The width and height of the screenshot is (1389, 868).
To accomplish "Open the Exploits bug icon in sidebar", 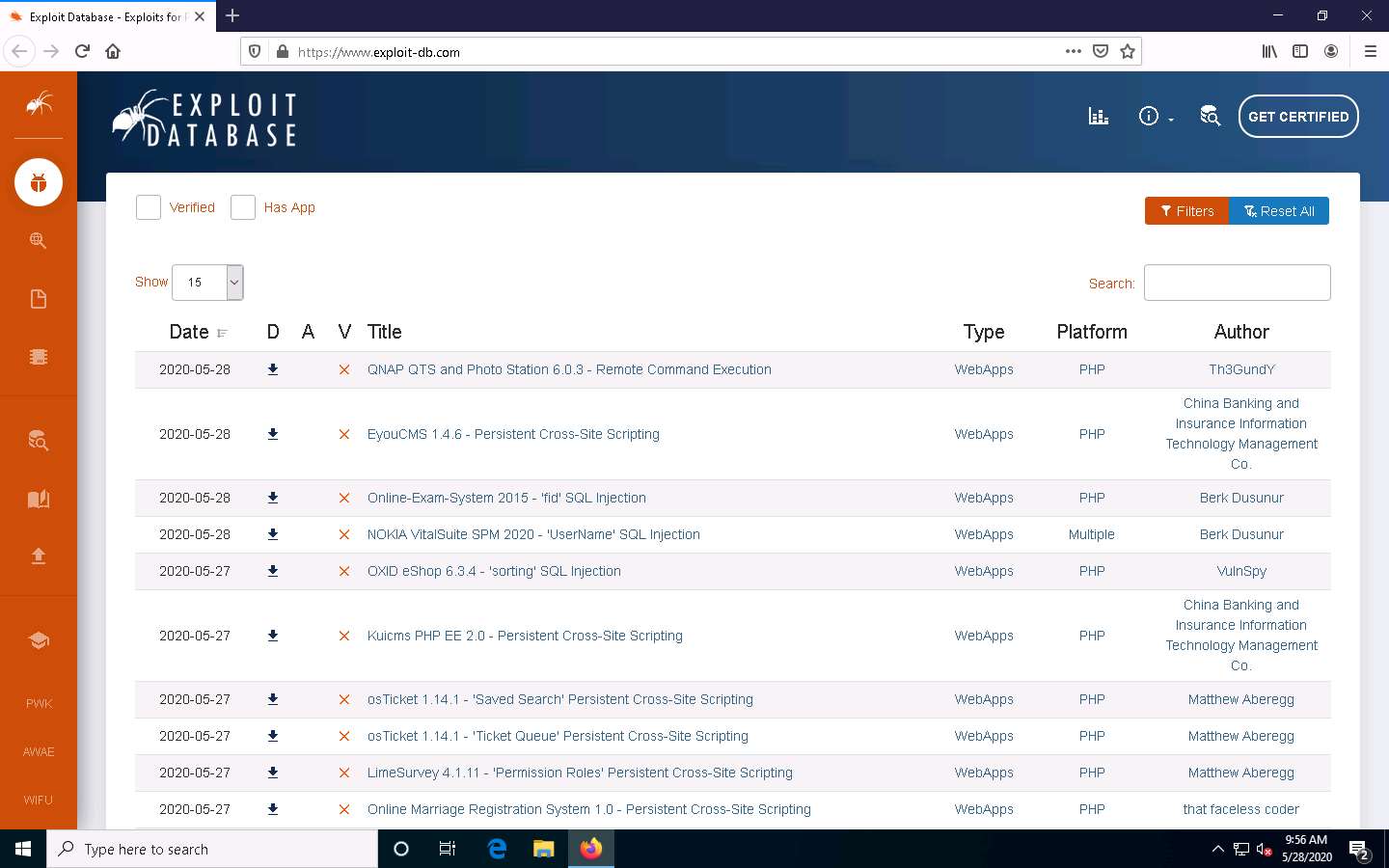I will (39, 182).
